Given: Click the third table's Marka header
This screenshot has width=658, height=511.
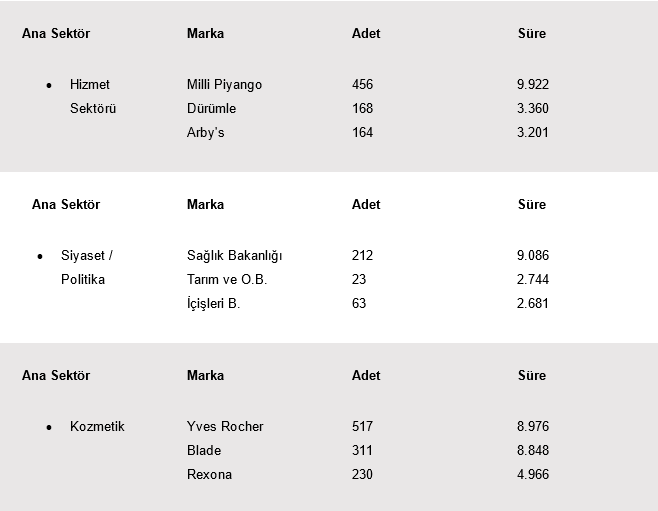Looking at the screenshot, I should tap(205, 375).
